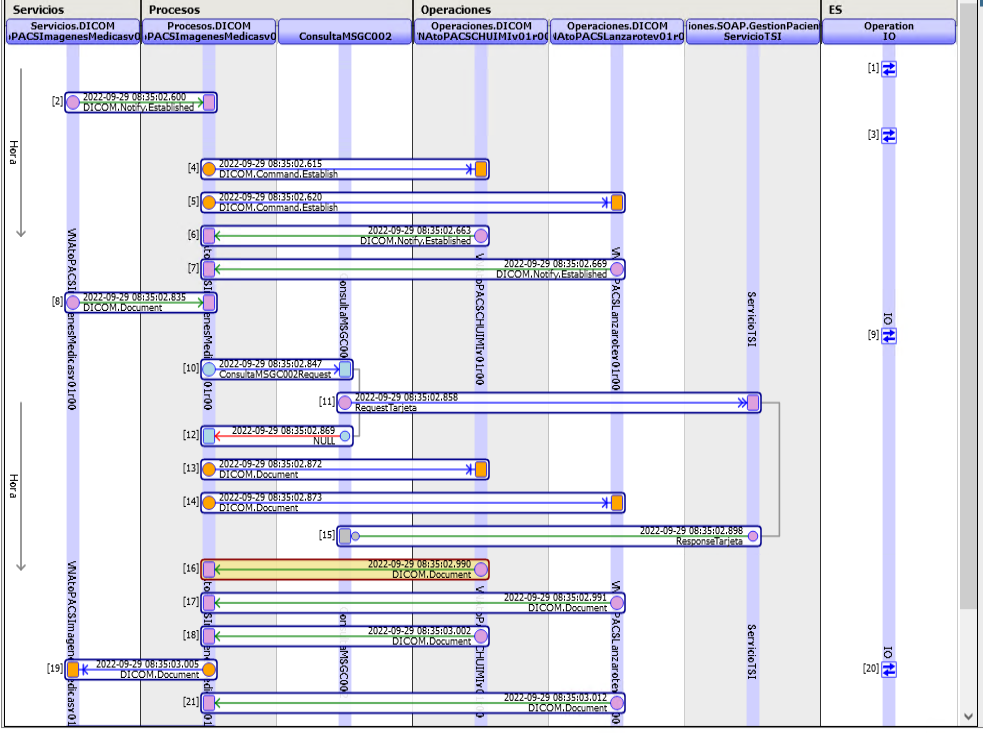Click the vertical scrollbar thumb
The width and height of the screenshot is (983, 733).
coord(967,300)
